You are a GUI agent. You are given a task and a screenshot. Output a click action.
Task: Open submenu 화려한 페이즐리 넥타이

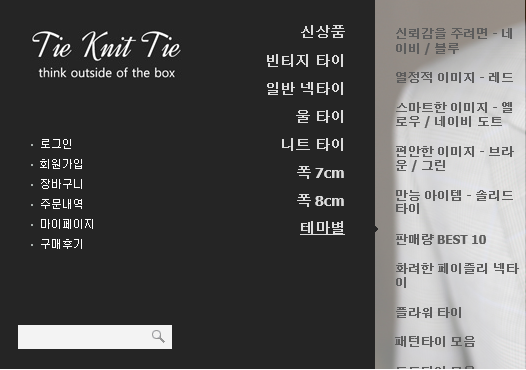click(457, 275)
